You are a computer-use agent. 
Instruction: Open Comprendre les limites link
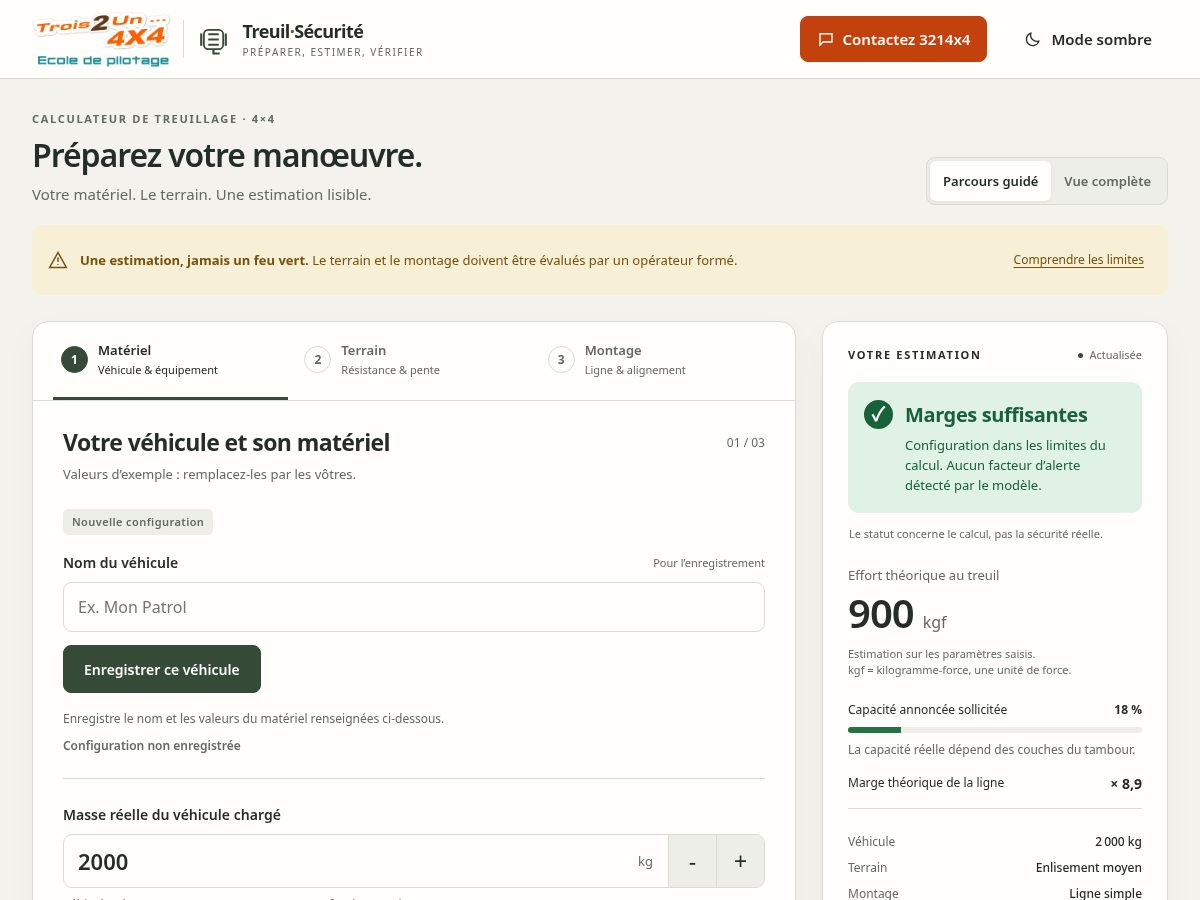(1078, 260)
